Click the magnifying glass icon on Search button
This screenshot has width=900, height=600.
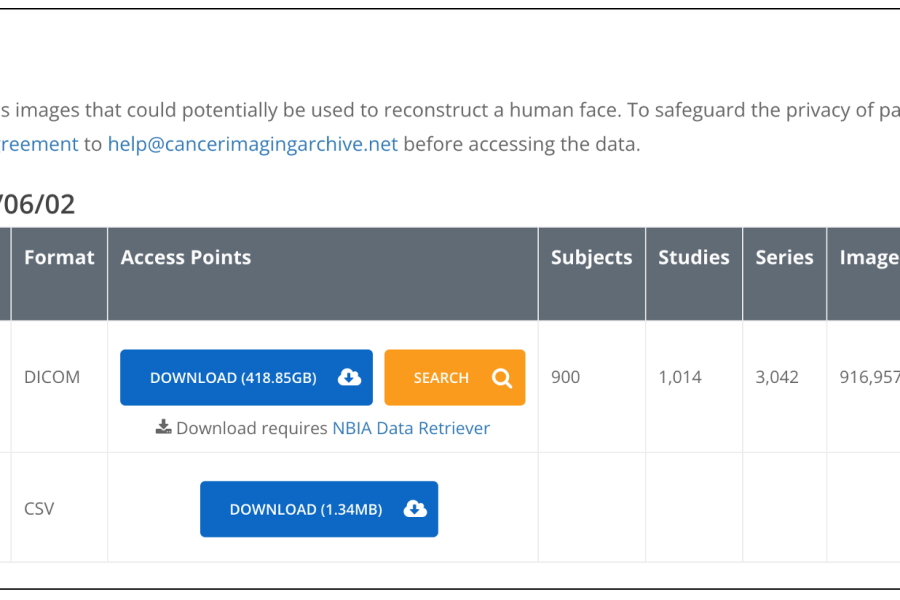502,378
